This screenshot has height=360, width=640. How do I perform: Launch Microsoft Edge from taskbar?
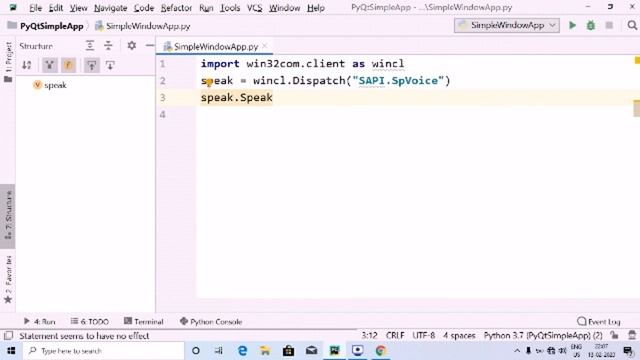(242, 351)
